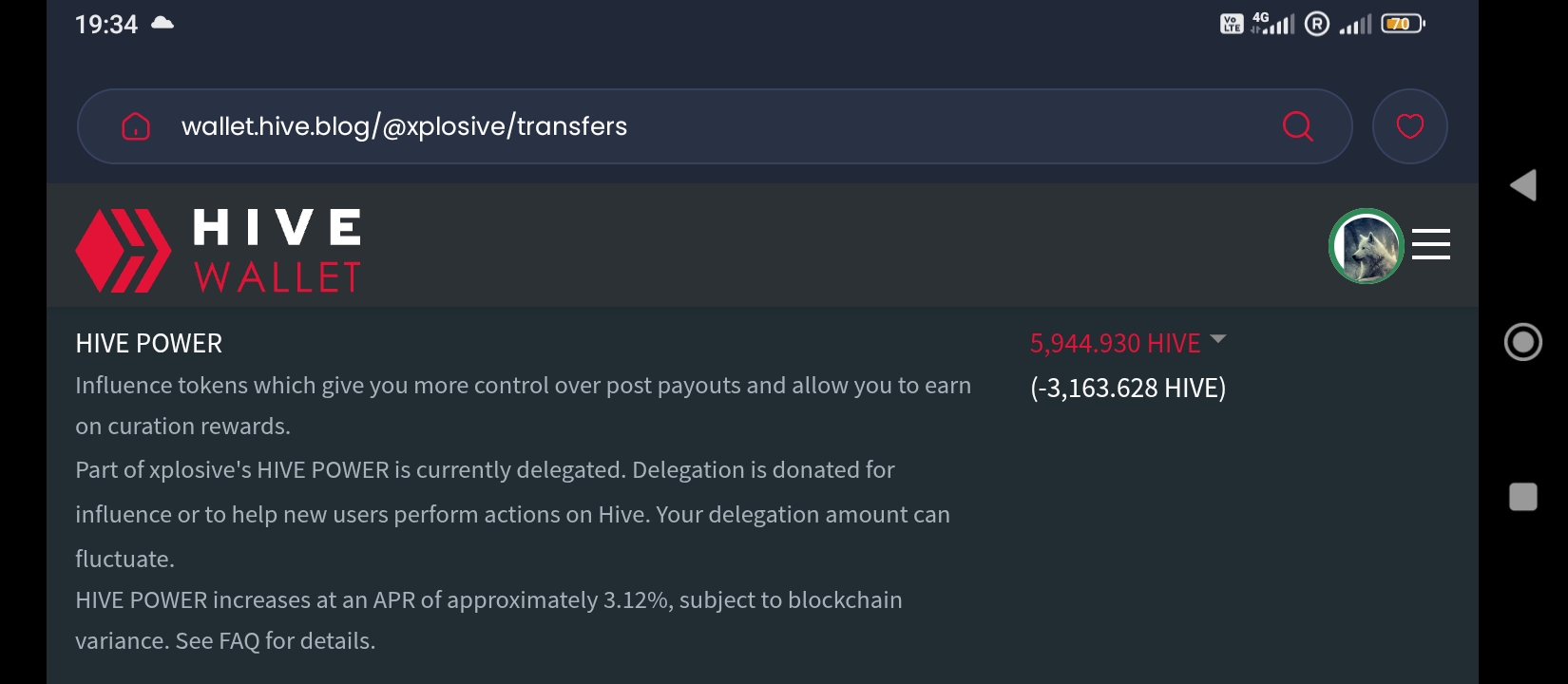Click the 19:34 clock display
The image size is (1568, 684).
coord(106,24)
